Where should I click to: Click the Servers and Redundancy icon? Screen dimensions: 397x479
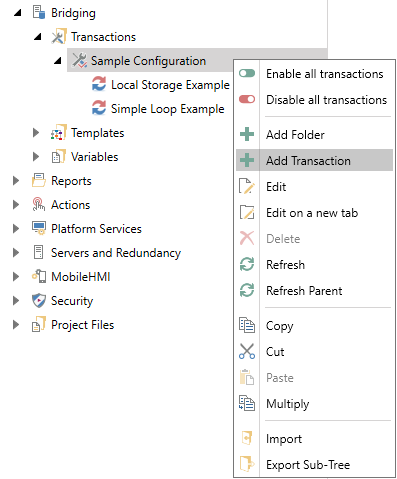pyautogui.click(x=39, y=252)
